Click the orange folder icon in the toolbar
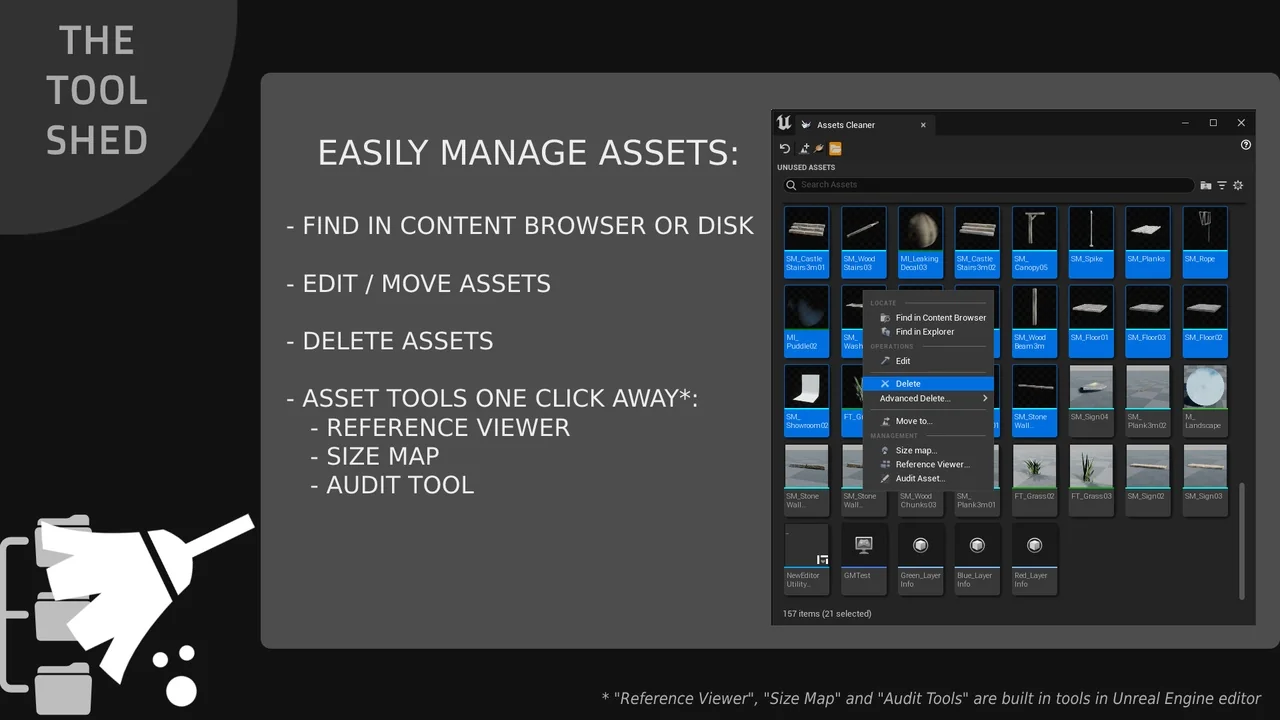The image size is (1280, 720). [835, 149]
